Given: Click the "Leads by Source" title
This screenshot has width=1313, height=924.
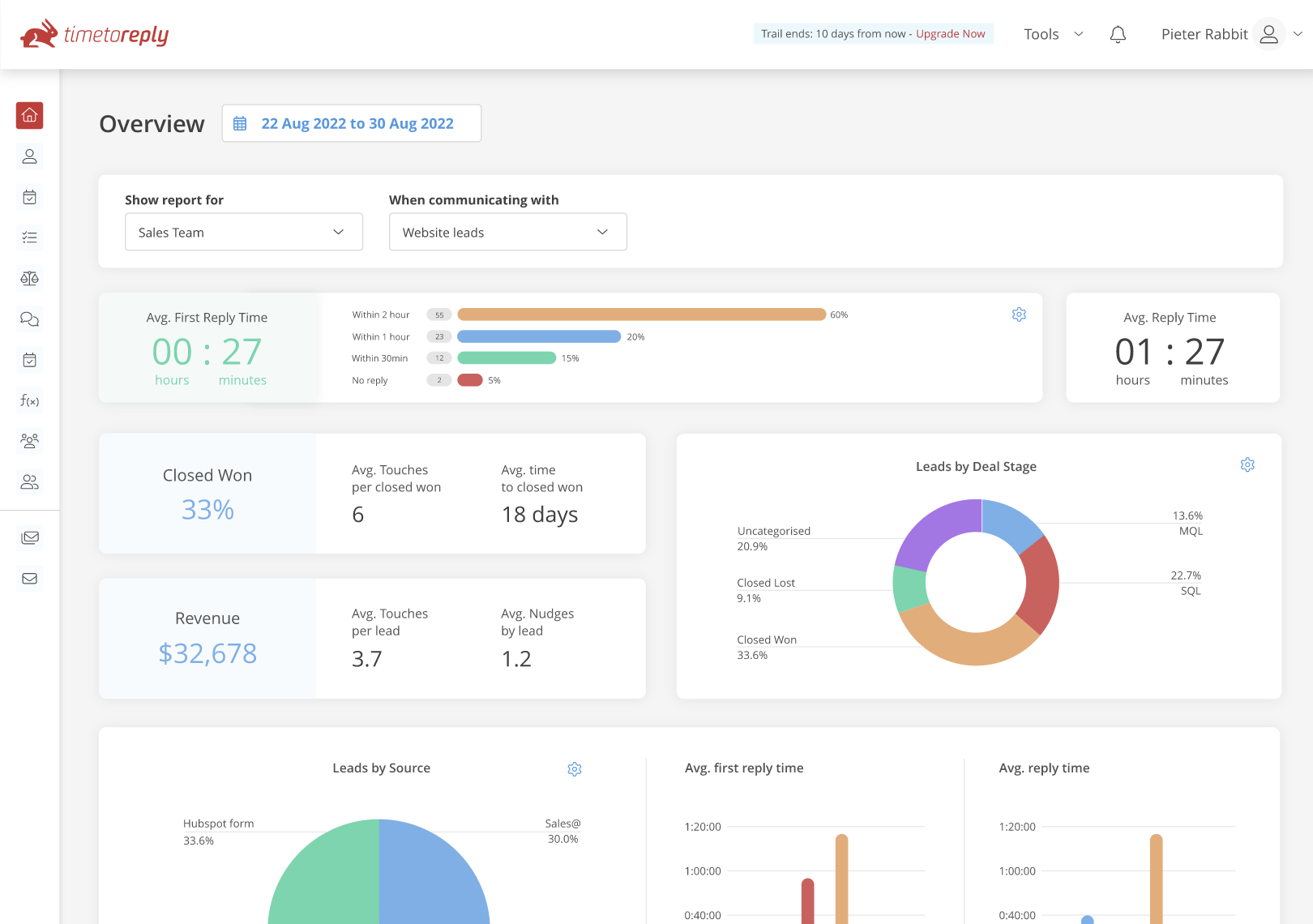Looking at the screenshot, I should tap(382, 768).
